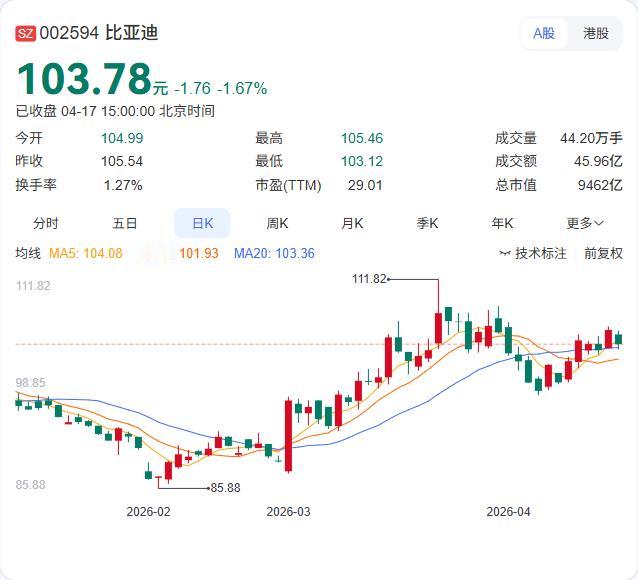638x580 pixels.
Task: Select the 日K chart tab
Action: tap(202, 223)
